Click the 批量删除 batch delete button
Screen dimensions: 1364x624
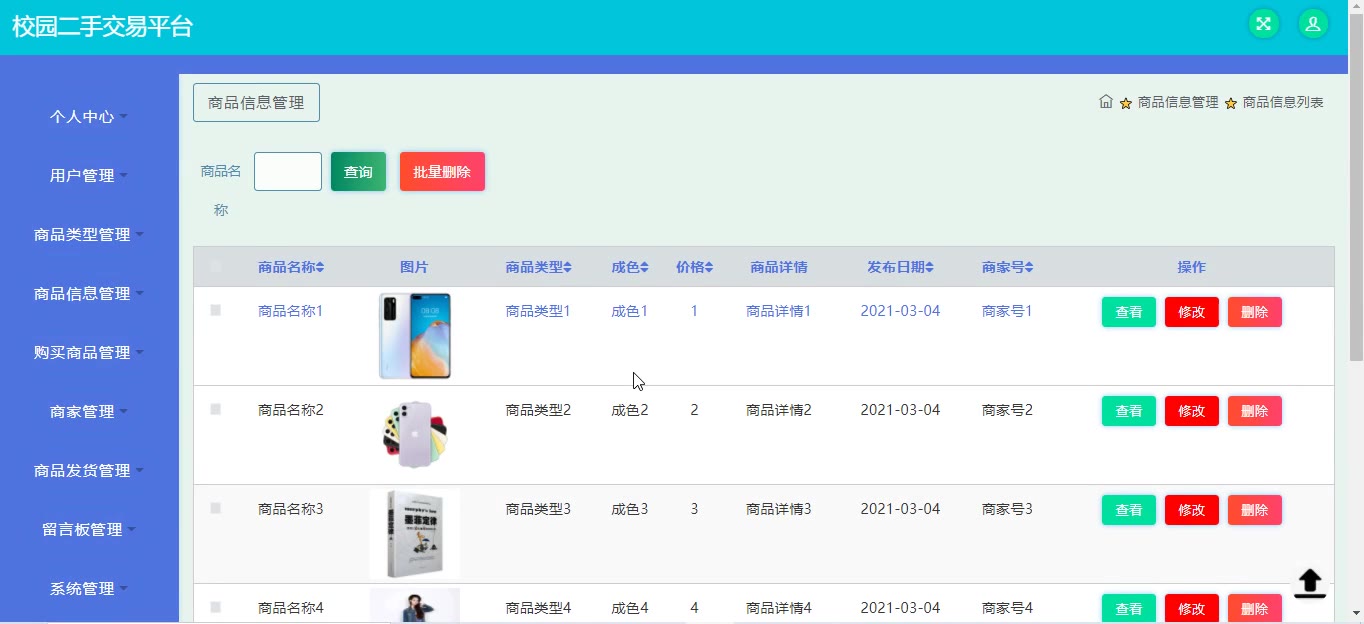pos(442,171)
